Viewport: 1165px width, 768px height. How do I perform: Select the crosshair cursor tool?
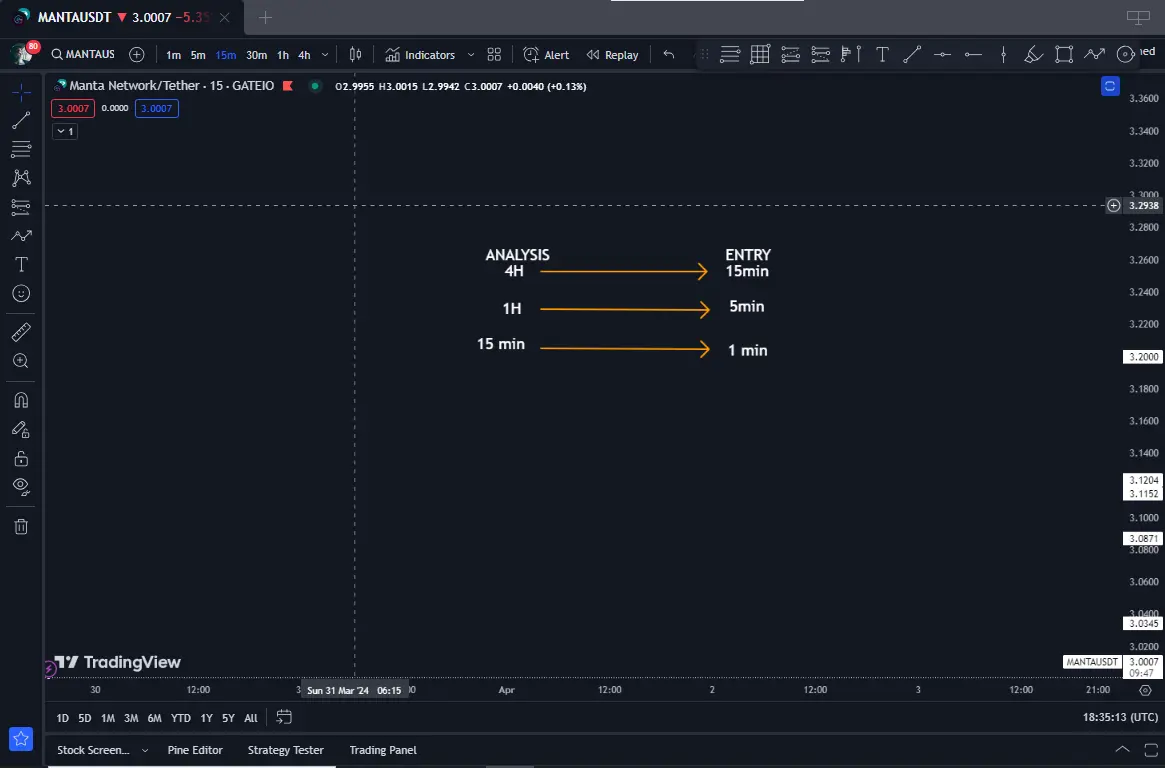[x=21, y=92]
